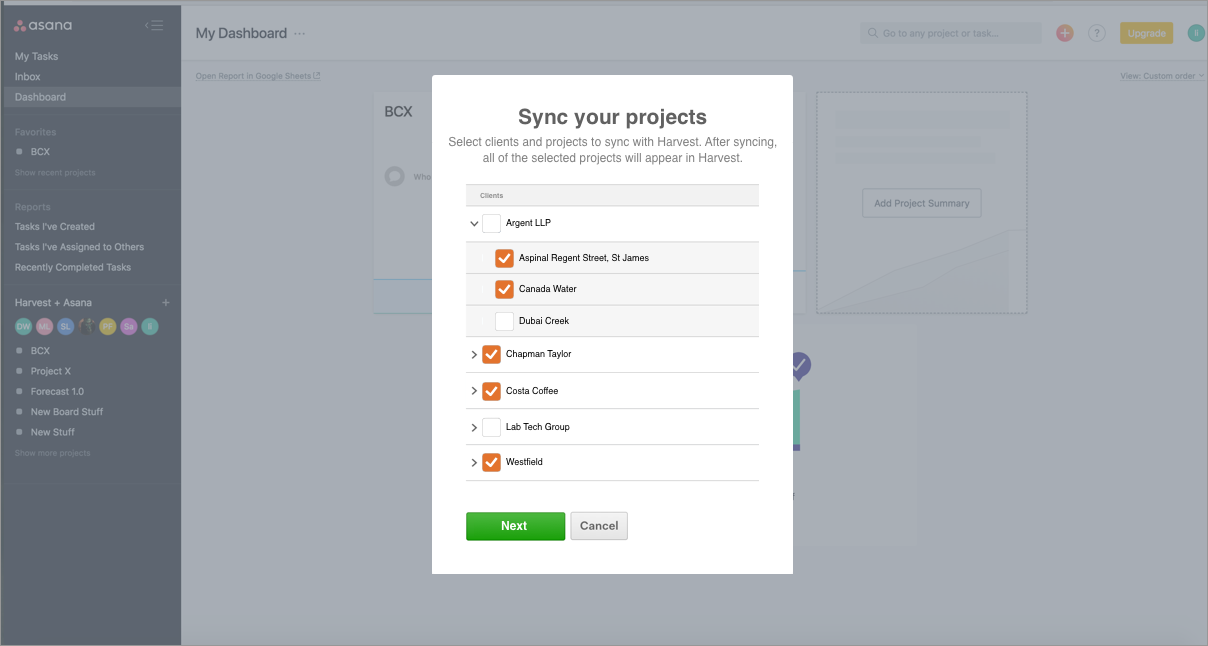Viewport: 1208px width, 646px height.
Task: Collapse the sidebar with the toggle icon
Action: 154,25
